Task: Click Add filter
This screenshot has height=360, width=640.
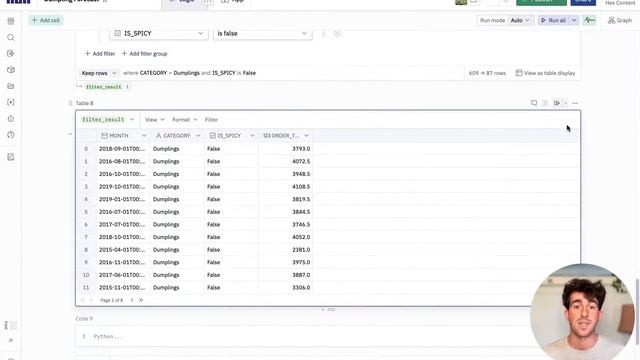Action: pyautogui.click(x=100, y=53)
